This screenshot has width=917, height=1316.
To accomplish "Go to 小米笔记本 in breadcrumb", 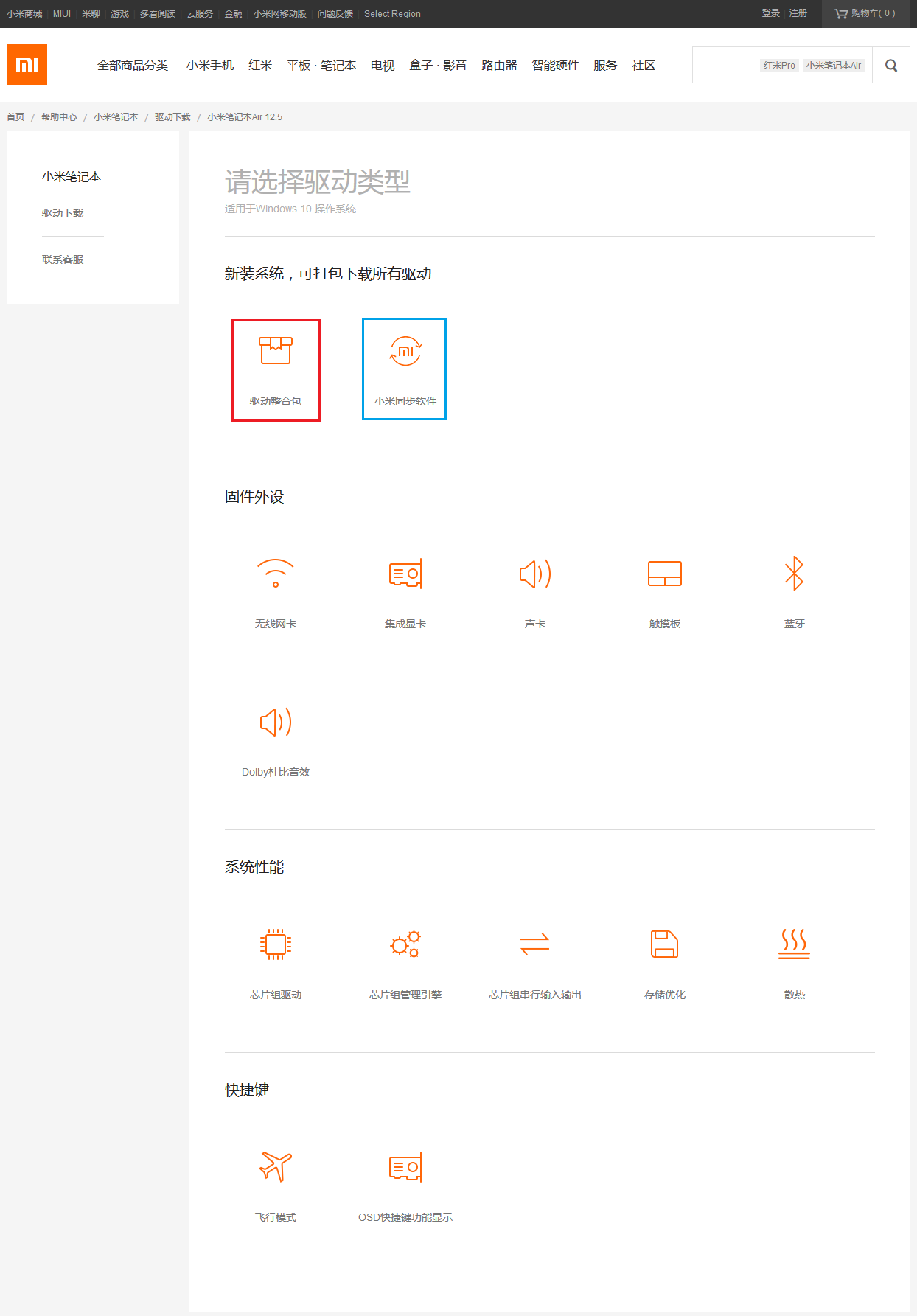I will 116,117.
